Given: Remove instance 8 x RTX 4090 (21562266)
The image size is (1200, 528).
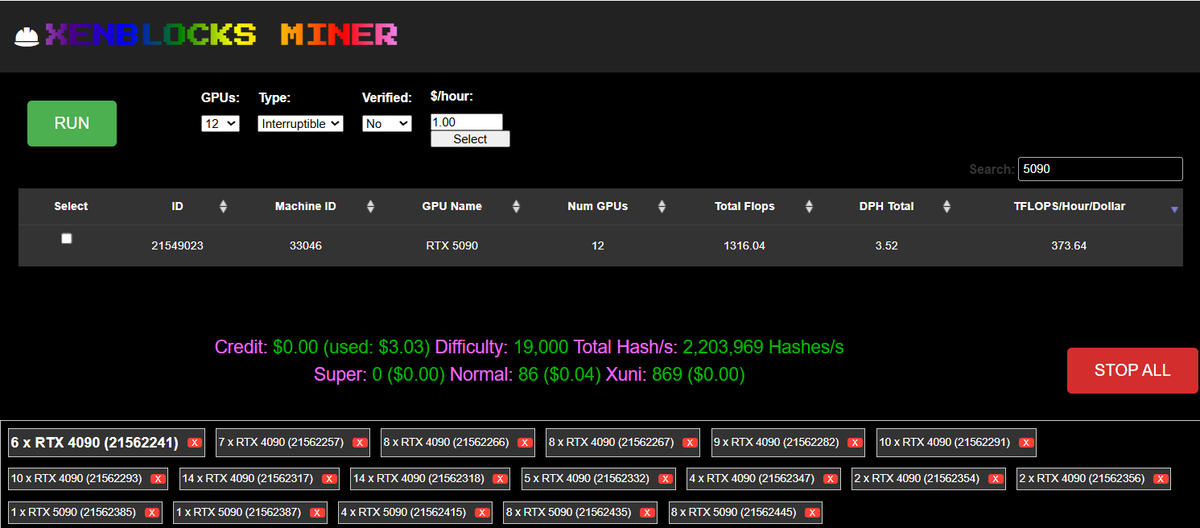Looking at the screenshot, I should pyautogui.click(x=524, y=442).
